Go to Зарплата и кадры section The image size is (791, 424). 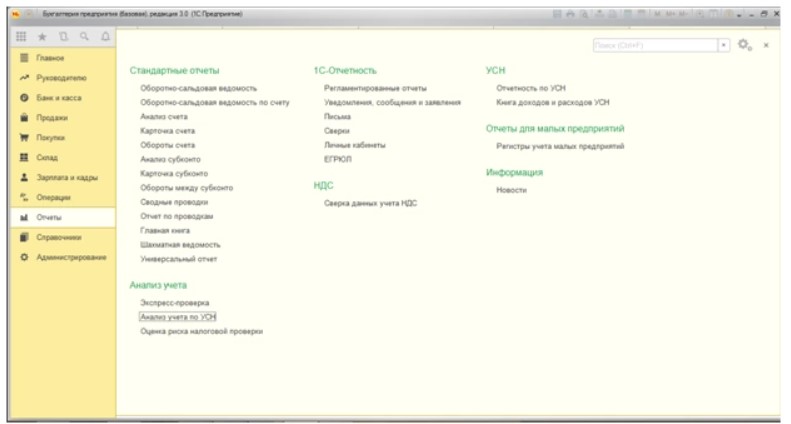click(x=67, y=177)
